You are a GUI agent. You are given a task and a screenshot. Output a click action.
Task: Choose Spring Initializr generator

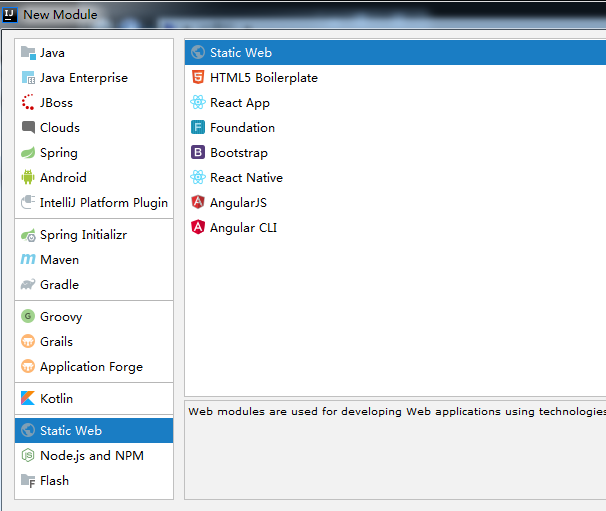pos(94,235)
